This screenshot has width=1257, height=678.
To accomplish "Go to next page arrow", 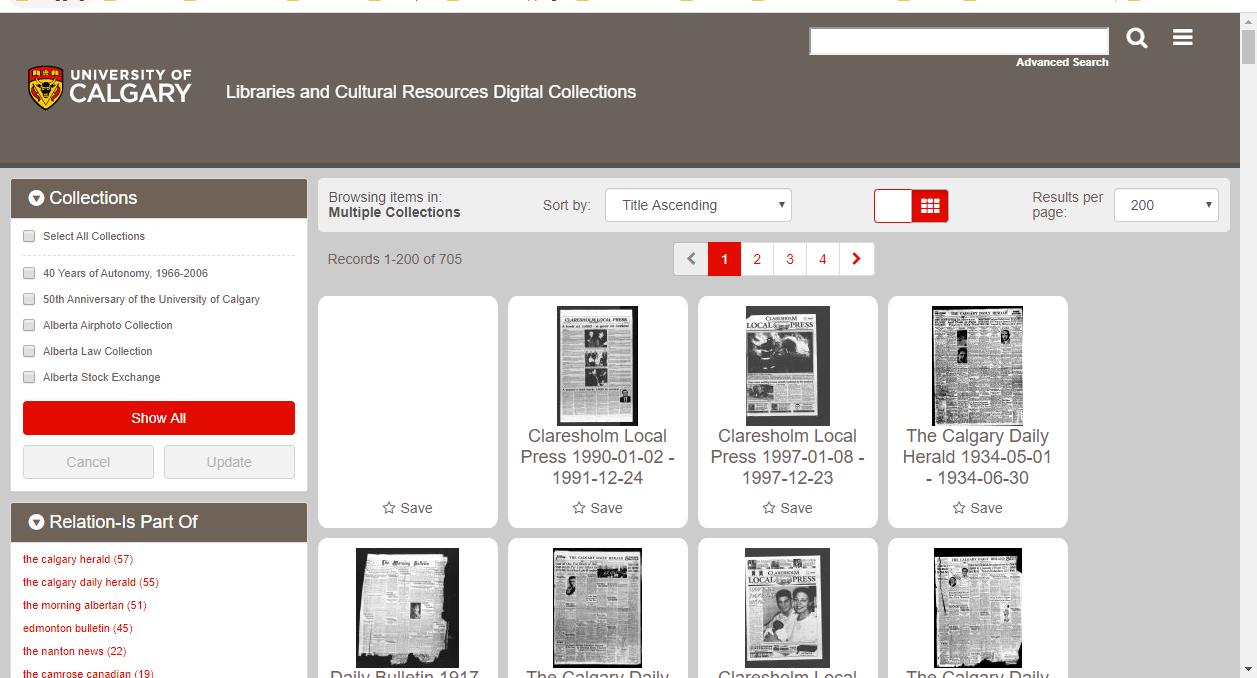I will [856, 259].
